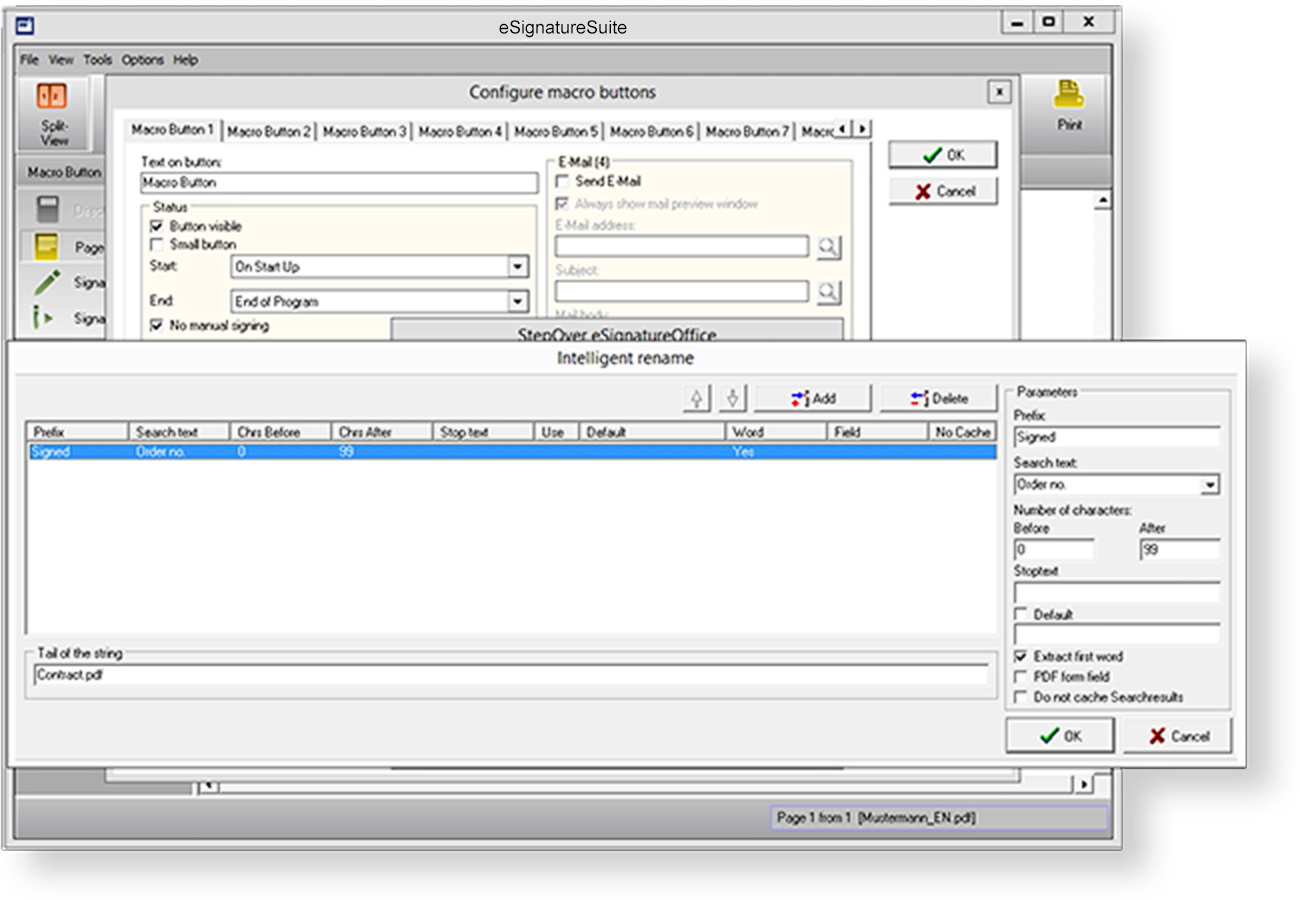Cancel the Intelligent rename dialog
1300x900 pixels.
(x=1178, y=736)
